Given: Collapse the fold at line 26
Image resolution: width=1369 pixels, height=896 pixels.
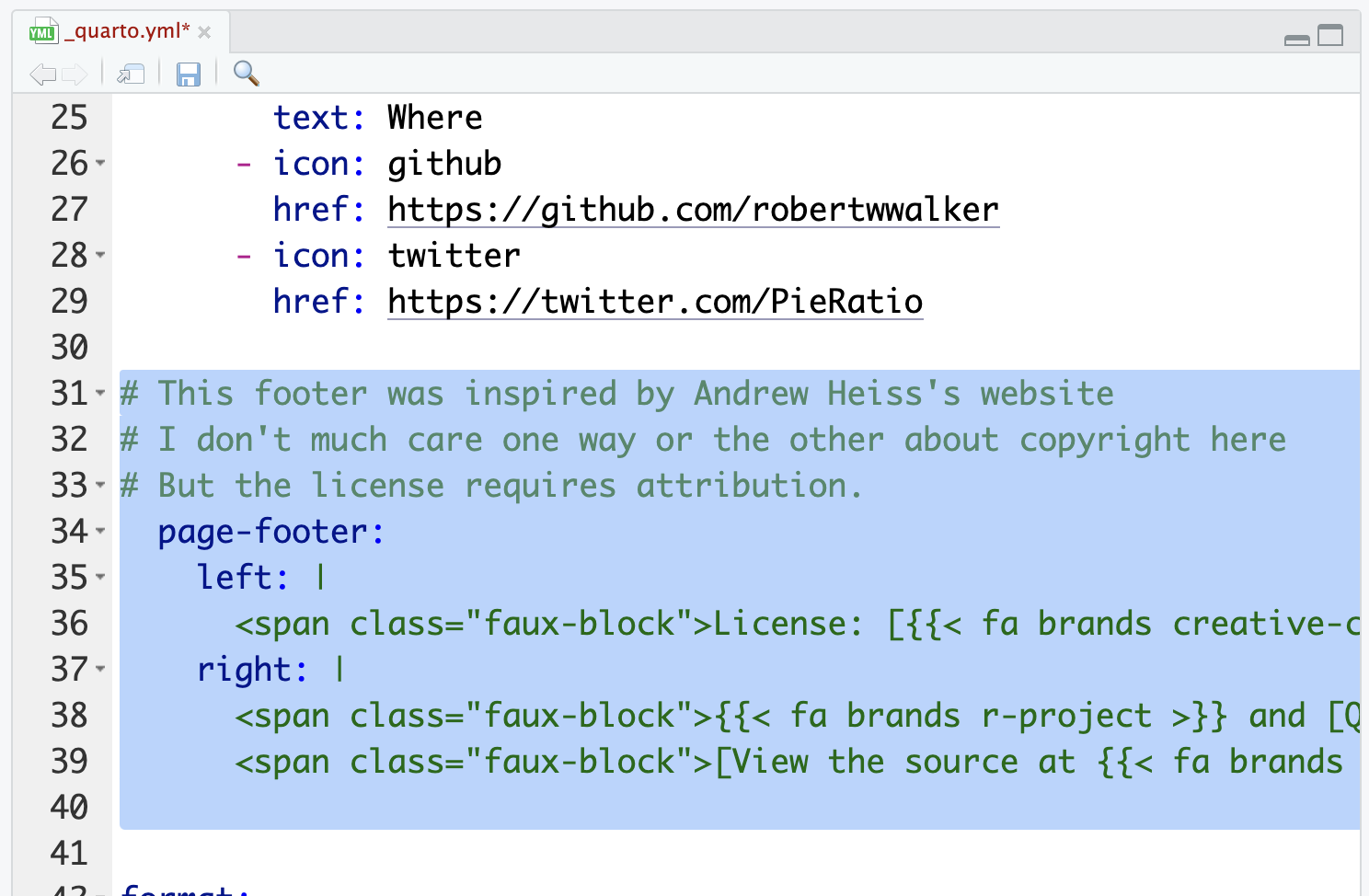Looking at the screenshot, I should tap(100, 163).
